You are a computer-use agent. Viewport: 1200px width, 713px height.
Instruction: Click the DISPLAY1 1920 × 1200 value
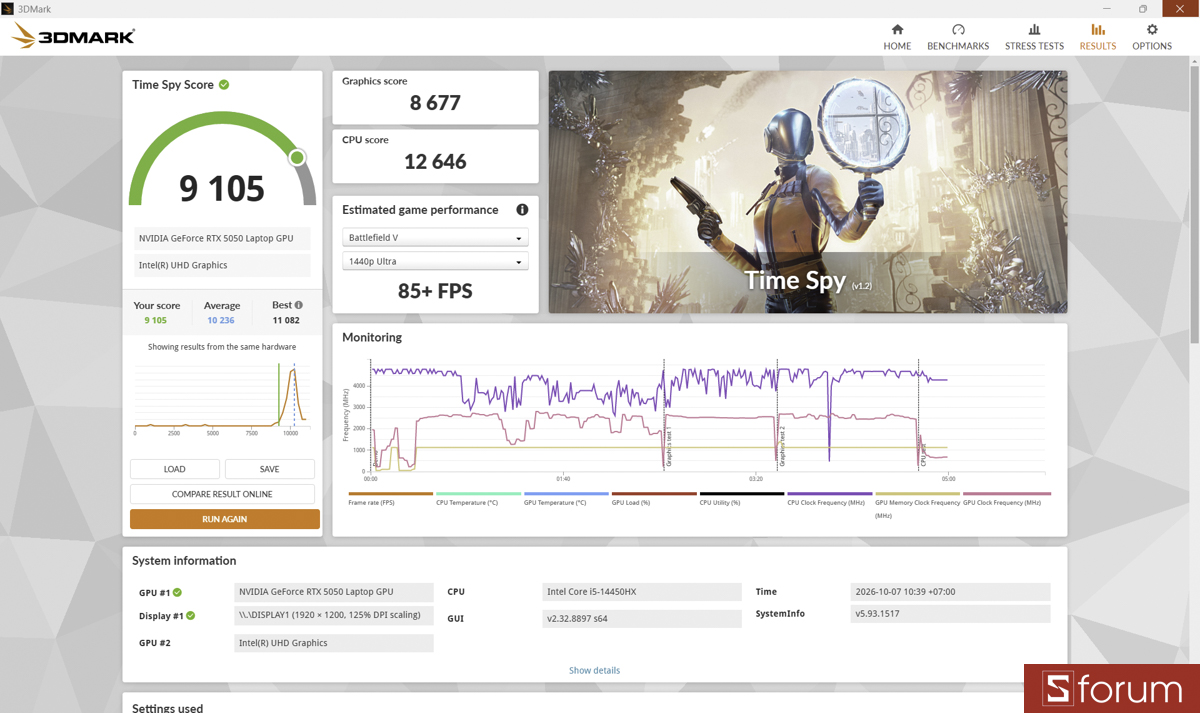(x=334, y=615)
